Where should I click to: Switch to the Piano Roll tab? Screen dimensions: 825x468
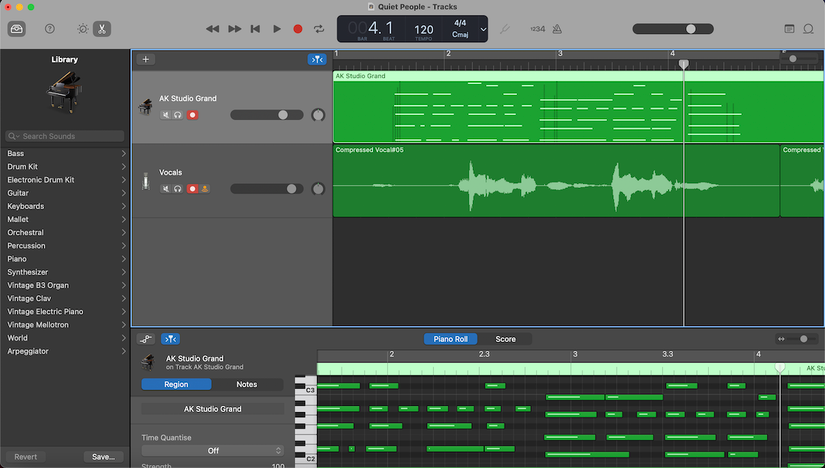tap(450, 339)
